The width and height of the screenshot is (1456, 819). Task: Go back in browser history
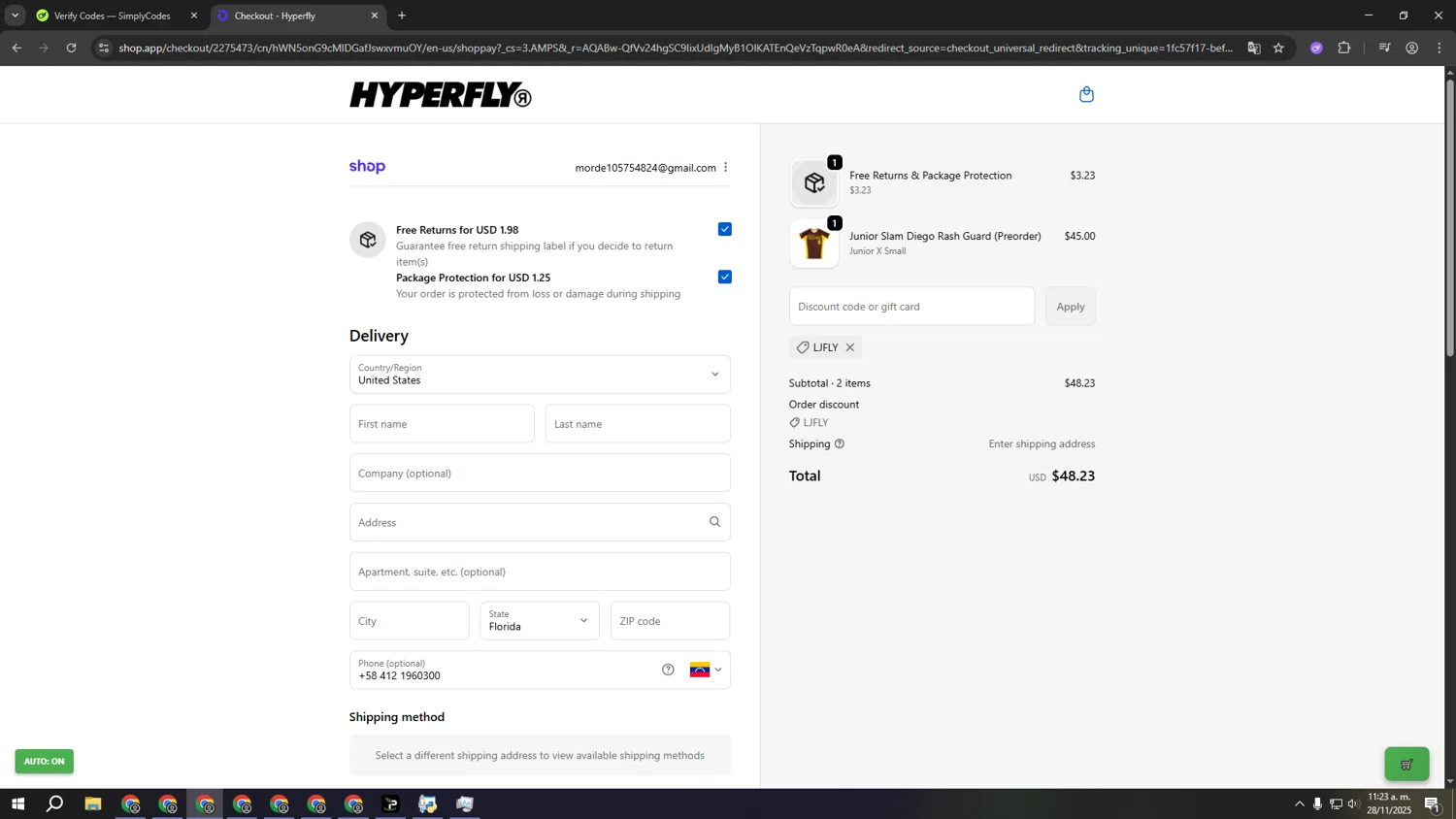click(17, 48)
